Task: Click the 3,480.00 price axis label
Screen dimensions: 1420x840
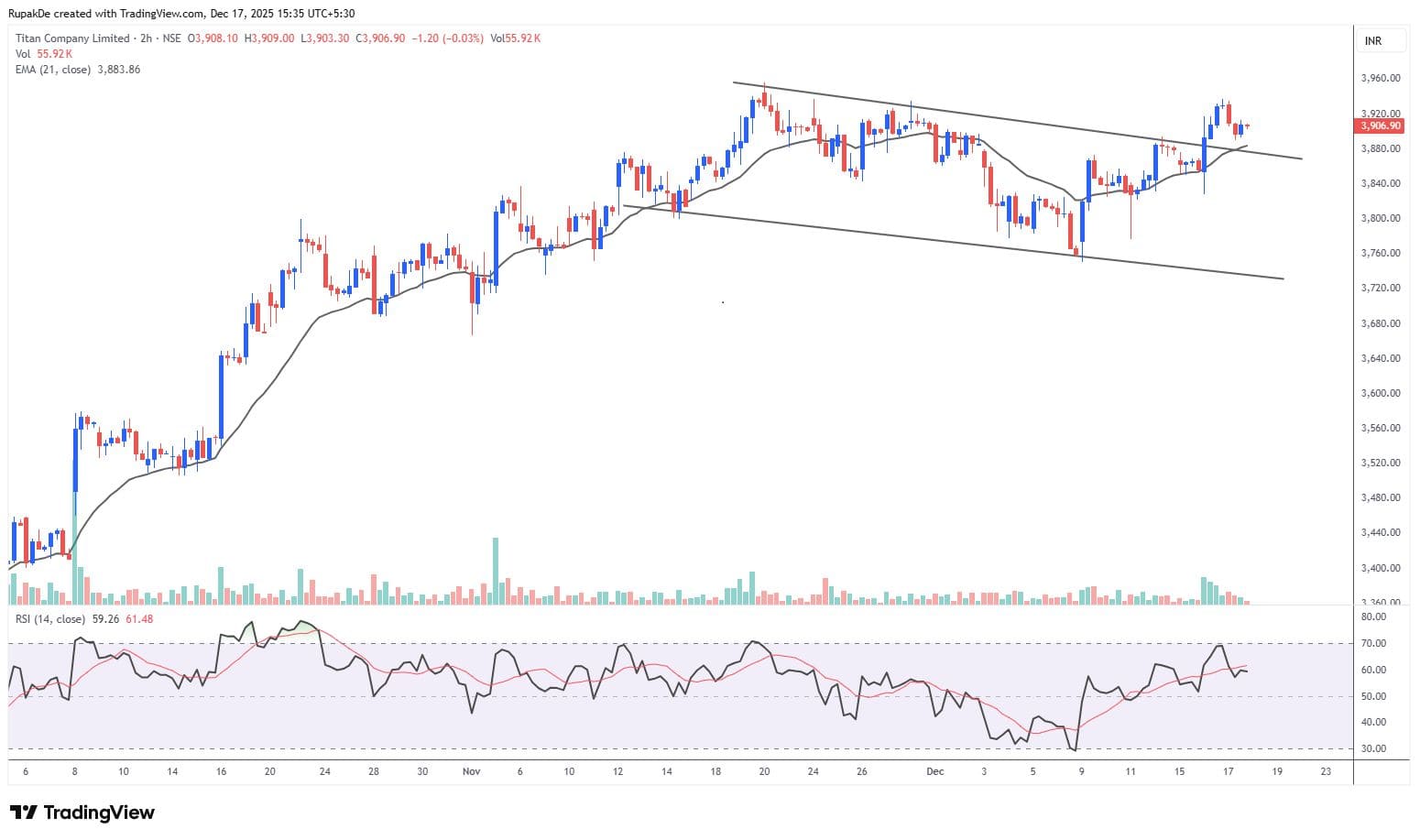Action: (x=1380, y=497)
